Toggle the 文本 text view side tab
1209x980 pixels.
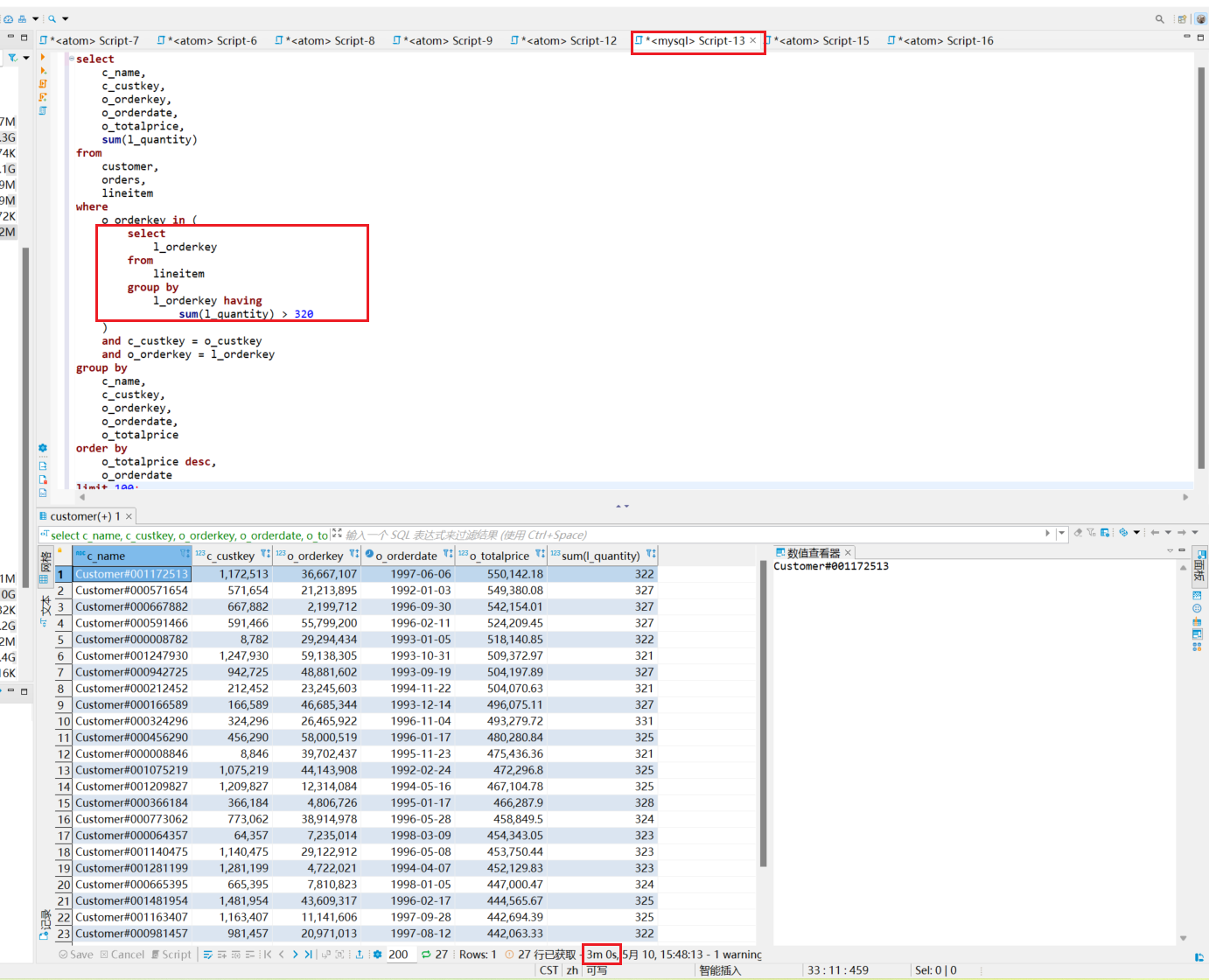click(45, 611)
